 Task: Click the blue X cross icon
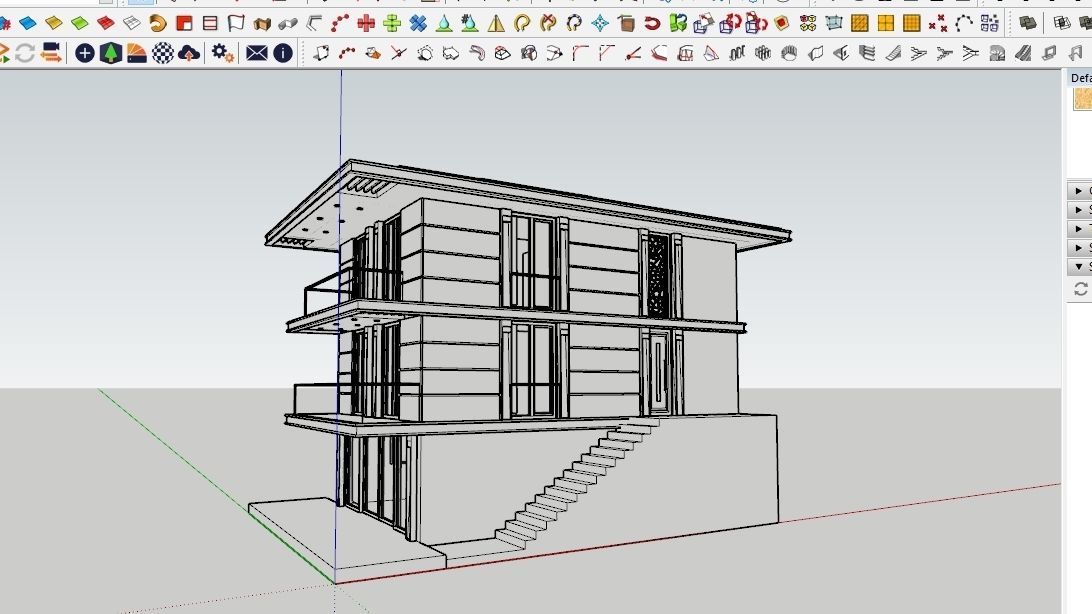click(x=418, y=24)
